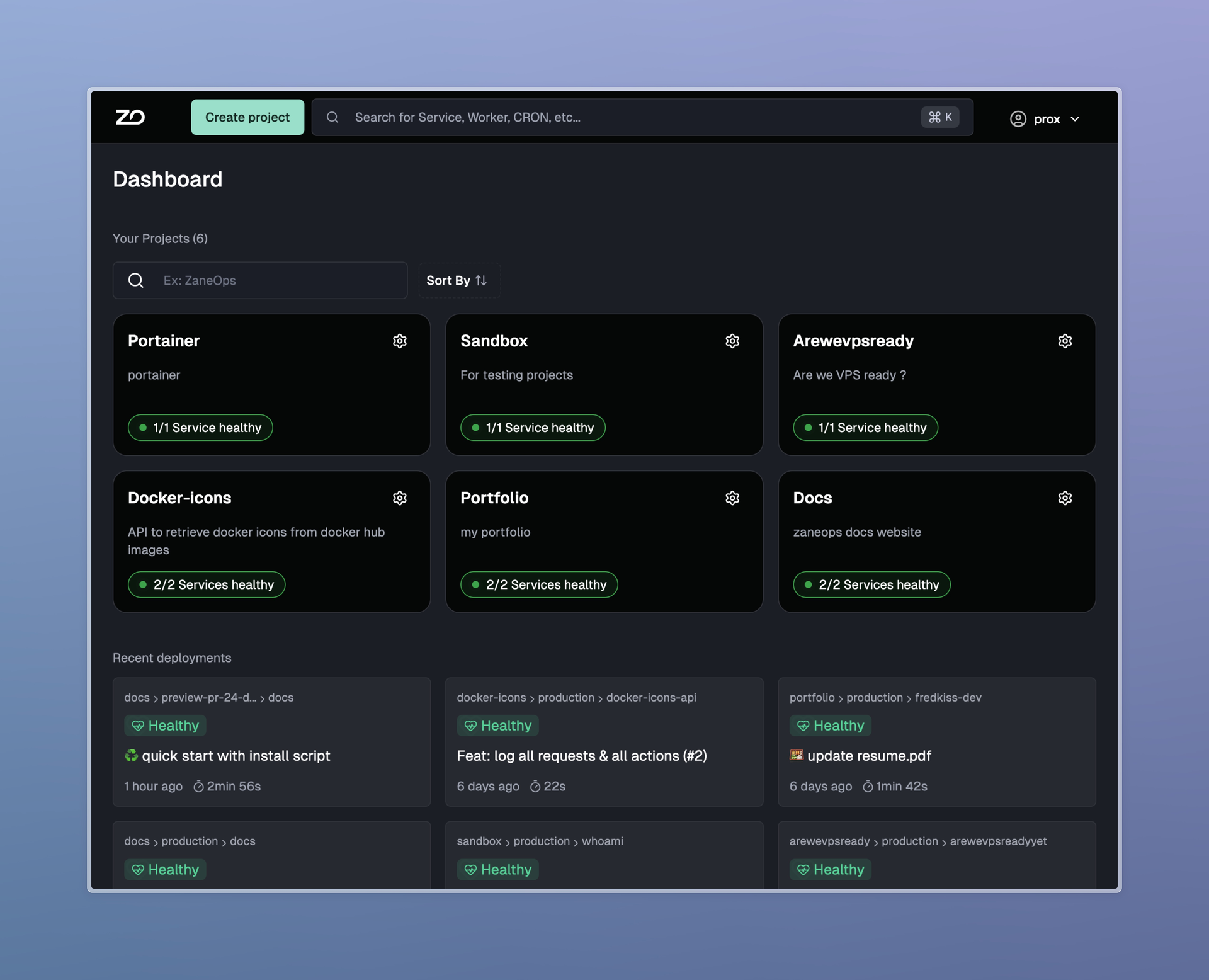Screen dimensions: 1209x980
Task: Click magnifier icon in global search bar
Action: [332, 117]
